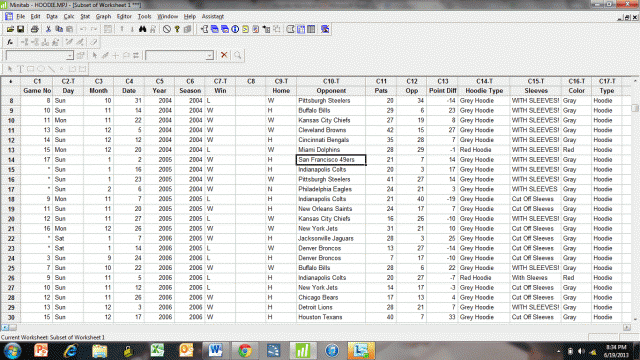This screenshot has width=640, height=360.
Task: Click the 'Red Hoodie' cell in row 13
Action: point(484,150)
